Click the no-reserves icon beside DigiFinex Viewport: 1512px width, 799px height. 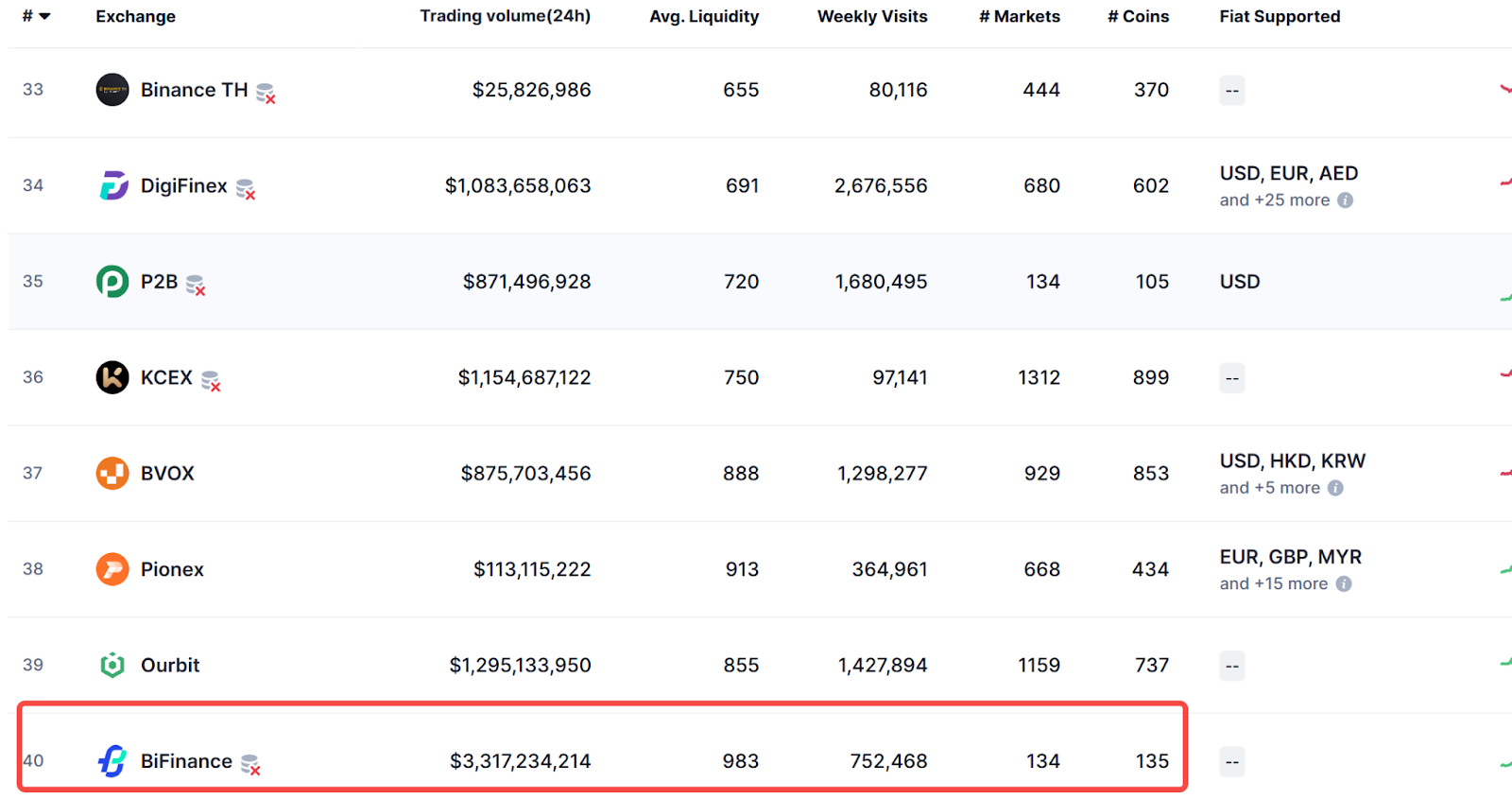click(x=246, y=189)
